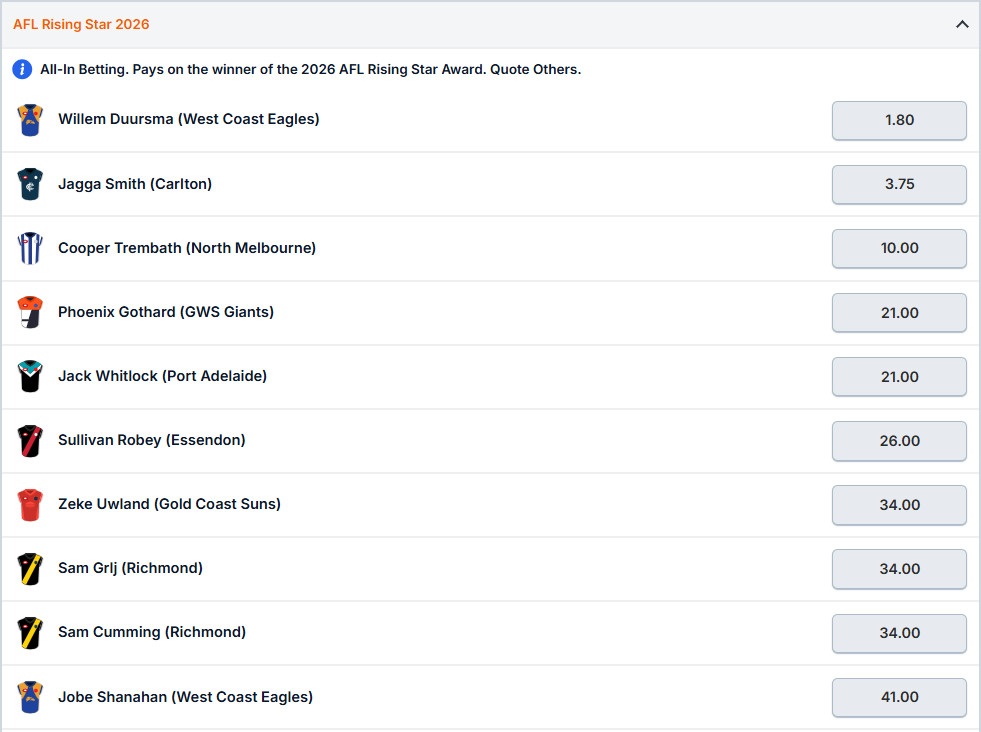
Task: Click Essendon jersey beside Sullivan Robey
Action: click(30, 440)
